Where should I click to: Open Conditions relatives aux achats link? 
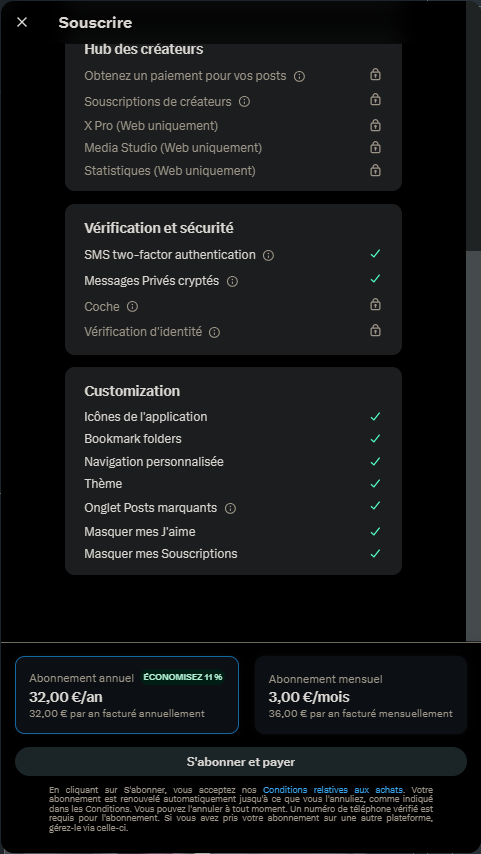[333, 790]
